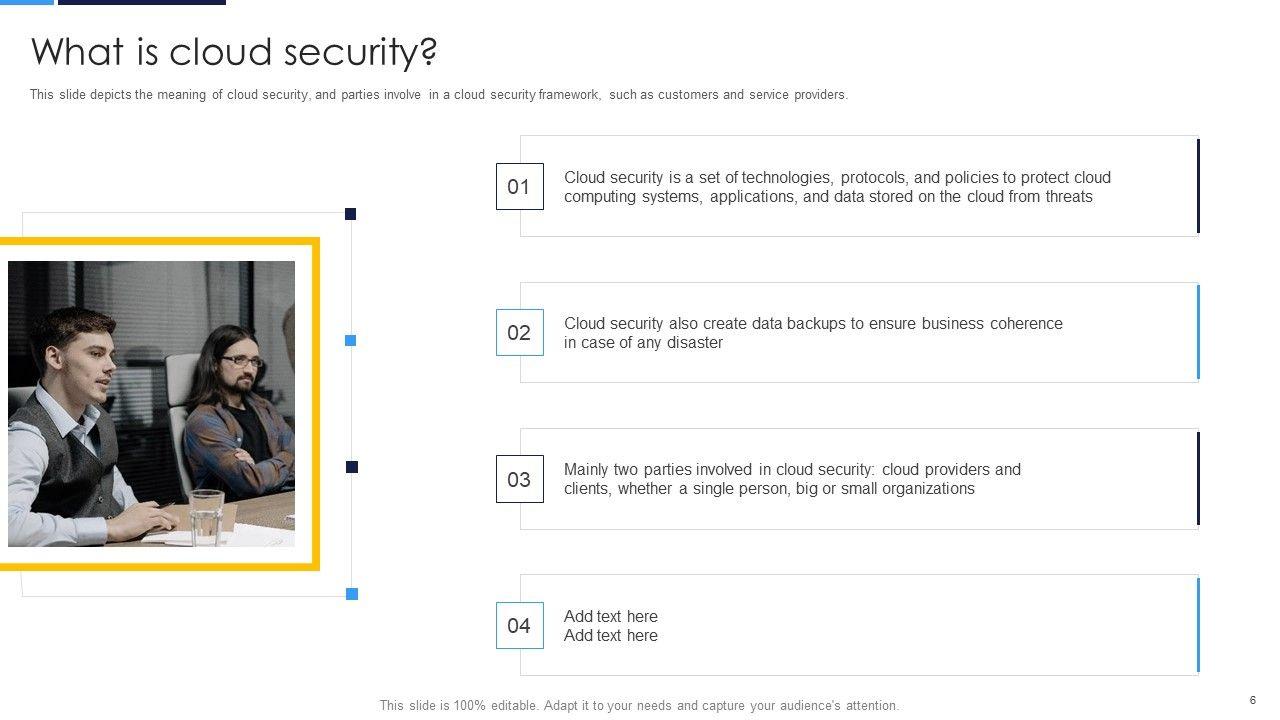The image size is (1280, 720).
Task: Select the bottom light blue square marker
Action: tap(351, 594)
